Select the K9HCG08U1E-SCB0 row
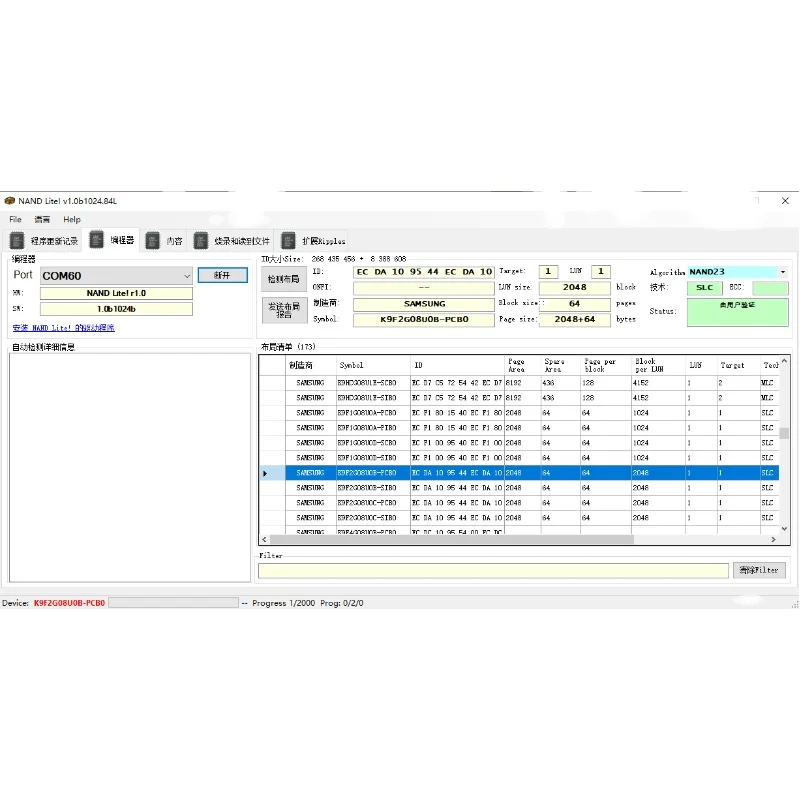The height and width of the screenshot is (800, 800). click(519, 383)
